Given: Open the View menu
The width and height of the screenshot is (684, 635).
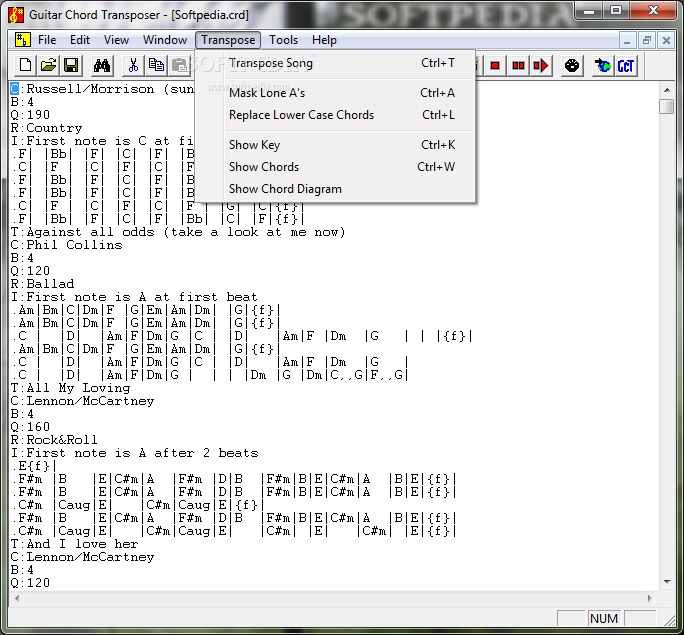Looking at the screenshot, I should pos(116,40).
